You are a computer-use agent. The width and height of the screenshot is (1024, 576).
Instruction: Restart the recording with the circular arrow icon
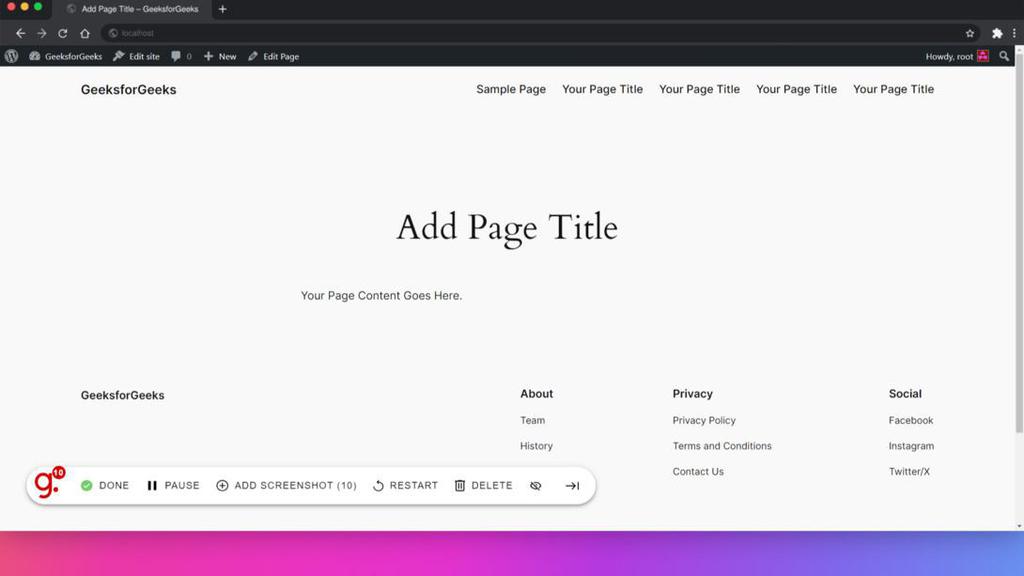pos(378,485)
